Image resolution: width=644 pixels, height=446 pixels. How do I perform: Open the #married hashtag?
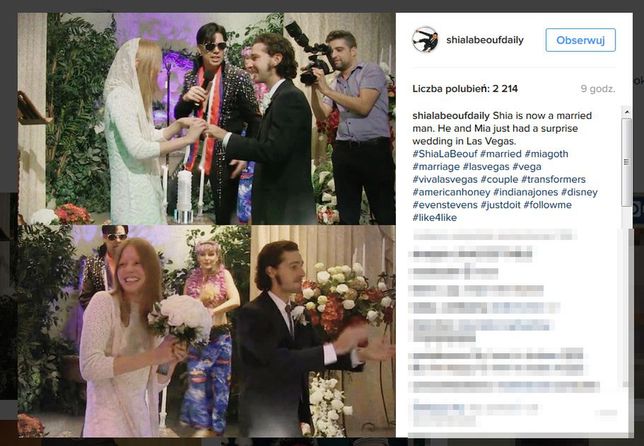coord(501,154)
